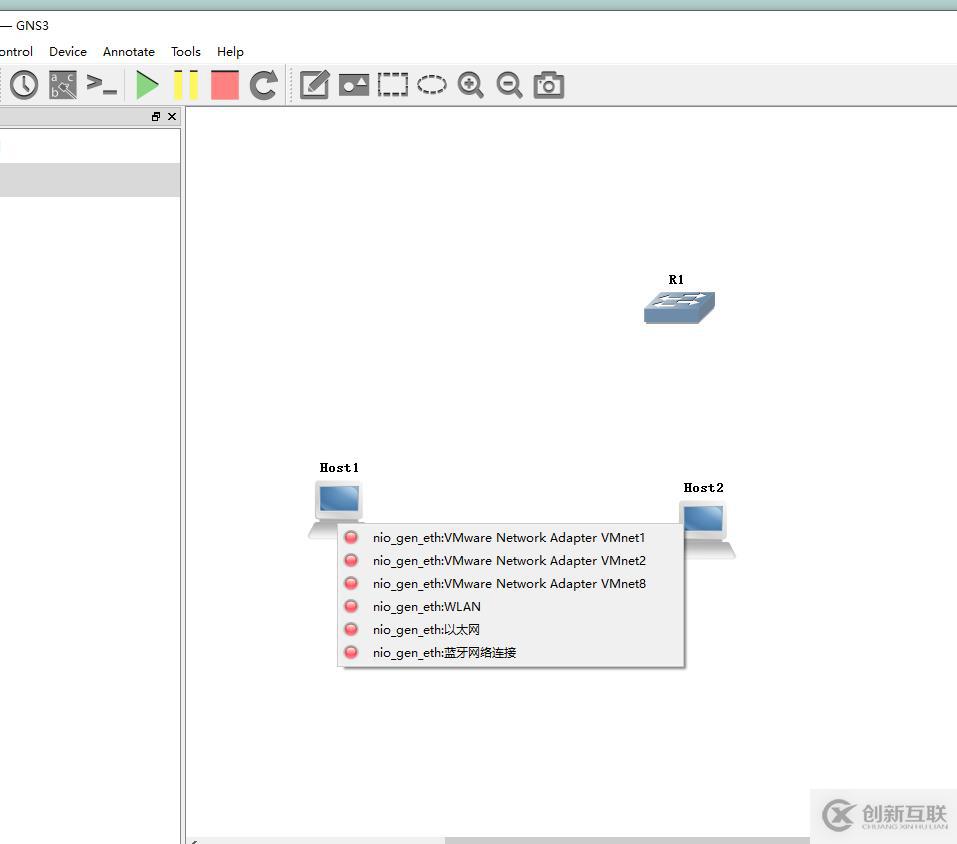957x844 pixels.
Task: Draw an ellipse annotation
Action: [x=432, y=85]
